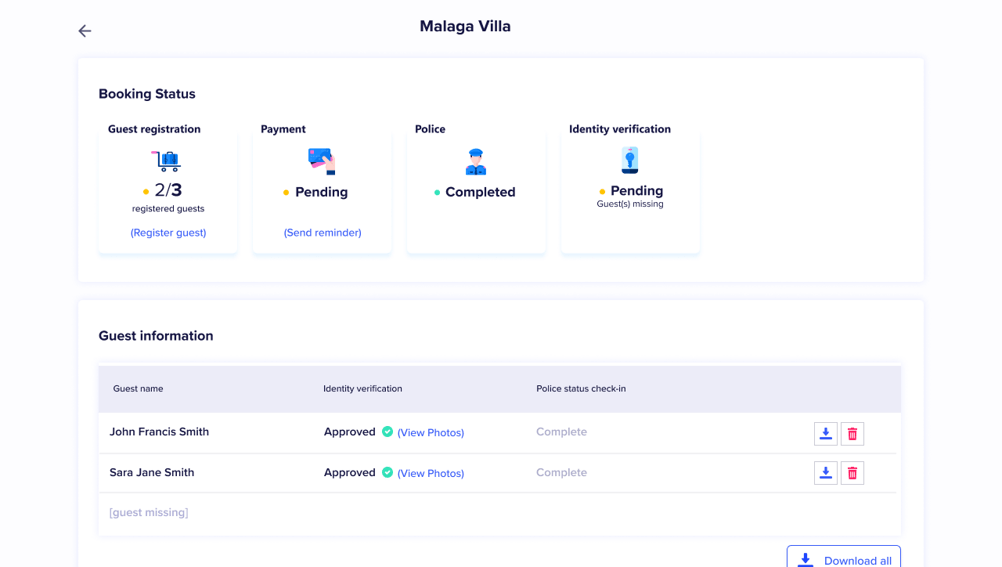Download Sara Jane Smith's guest data

(x=825, y=473)
